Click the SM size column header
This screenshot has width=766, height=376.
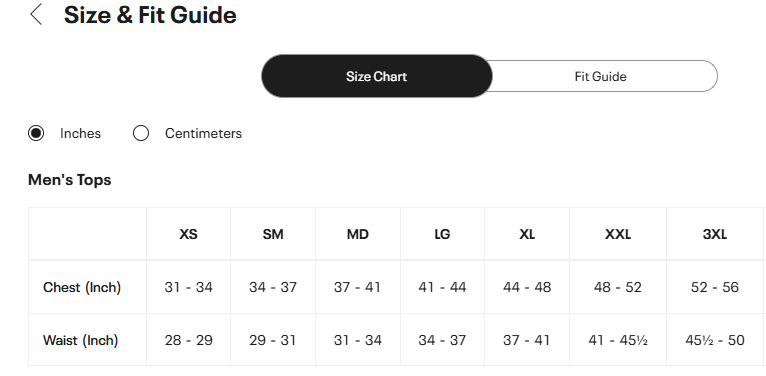tap(273, 234)
